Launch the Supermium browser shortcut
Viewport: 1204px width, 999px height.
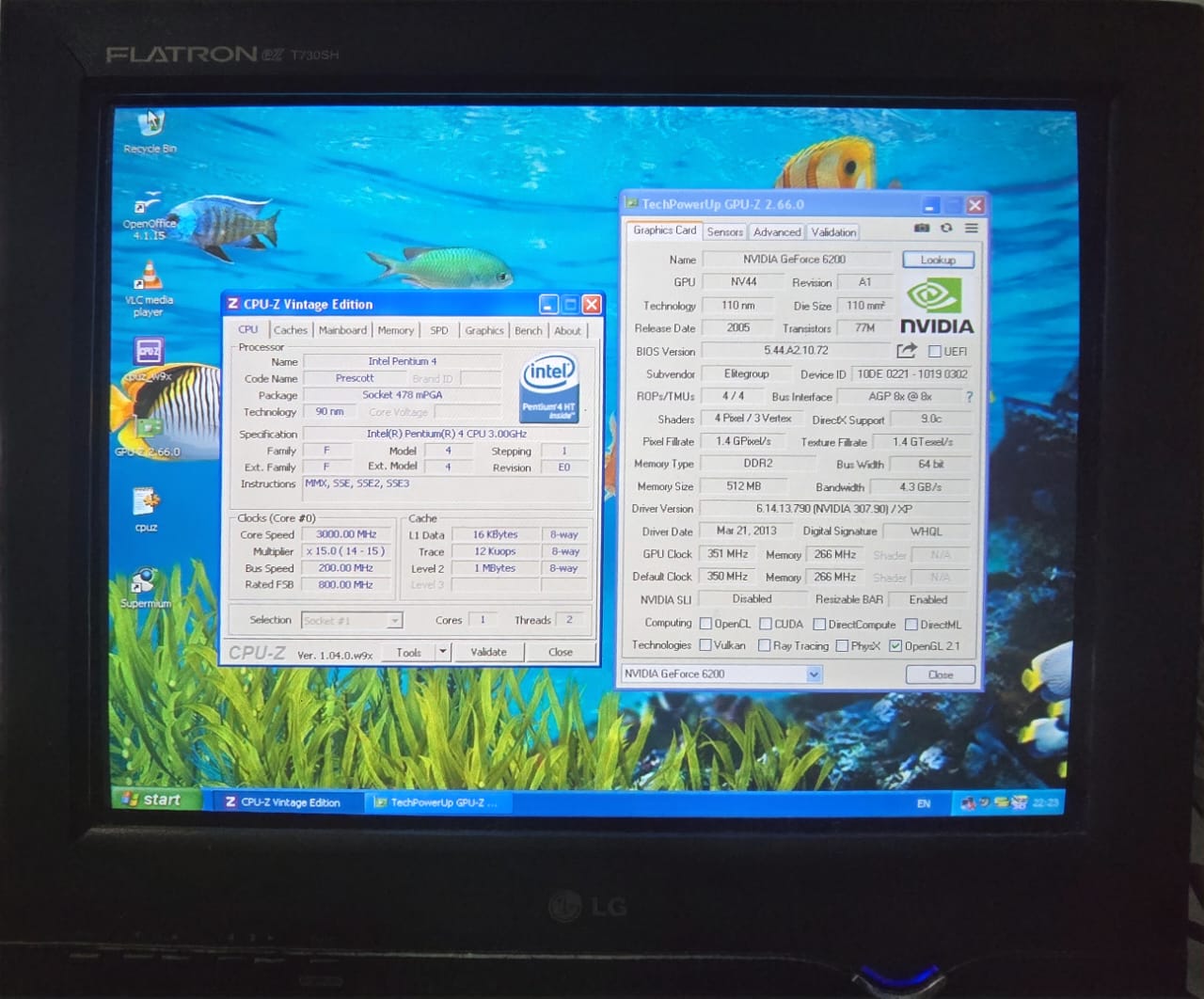point(145,588)
